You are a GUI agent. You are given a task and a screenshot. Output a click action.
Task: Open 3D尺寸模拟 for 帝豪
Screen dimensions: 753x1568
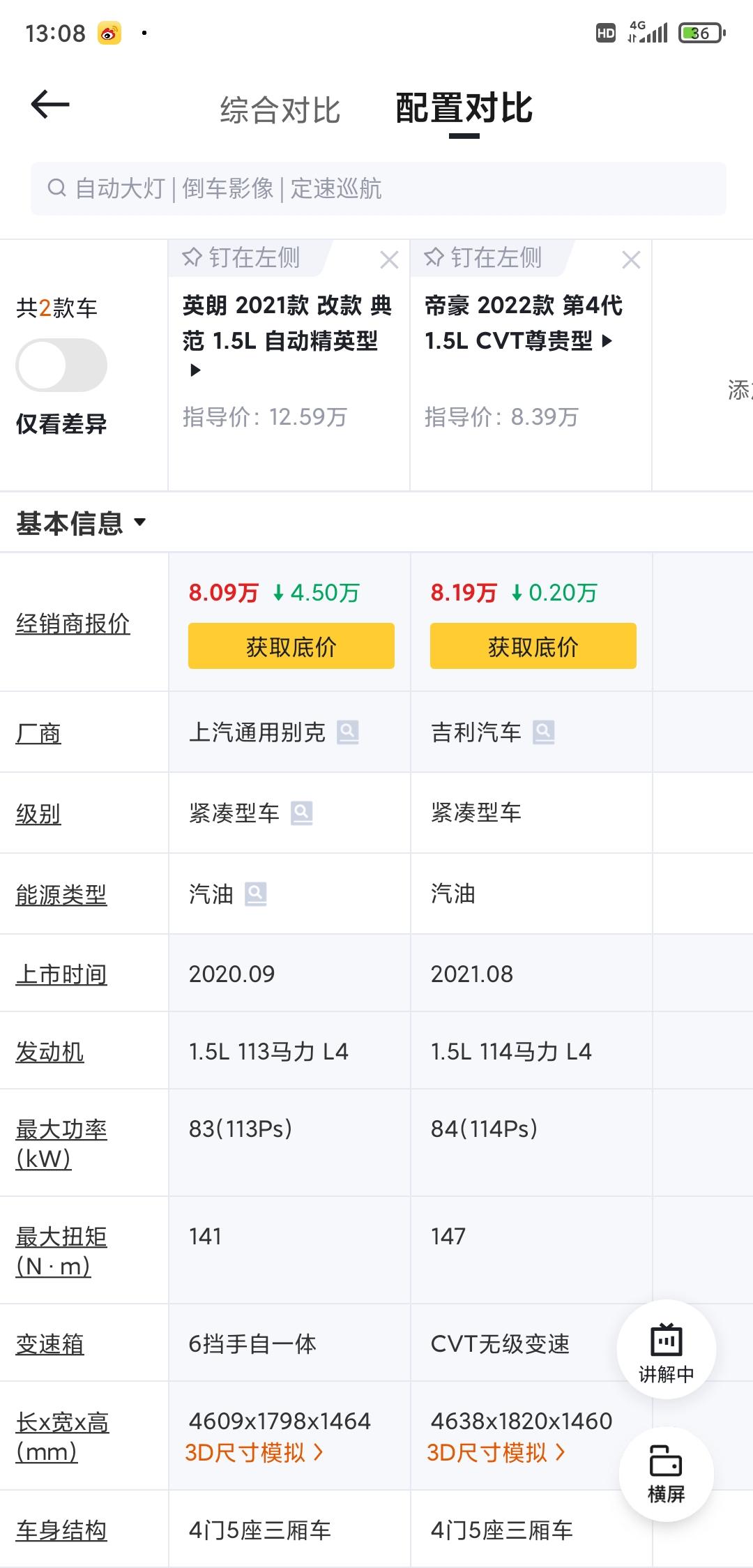click(x=496, y=1452)
